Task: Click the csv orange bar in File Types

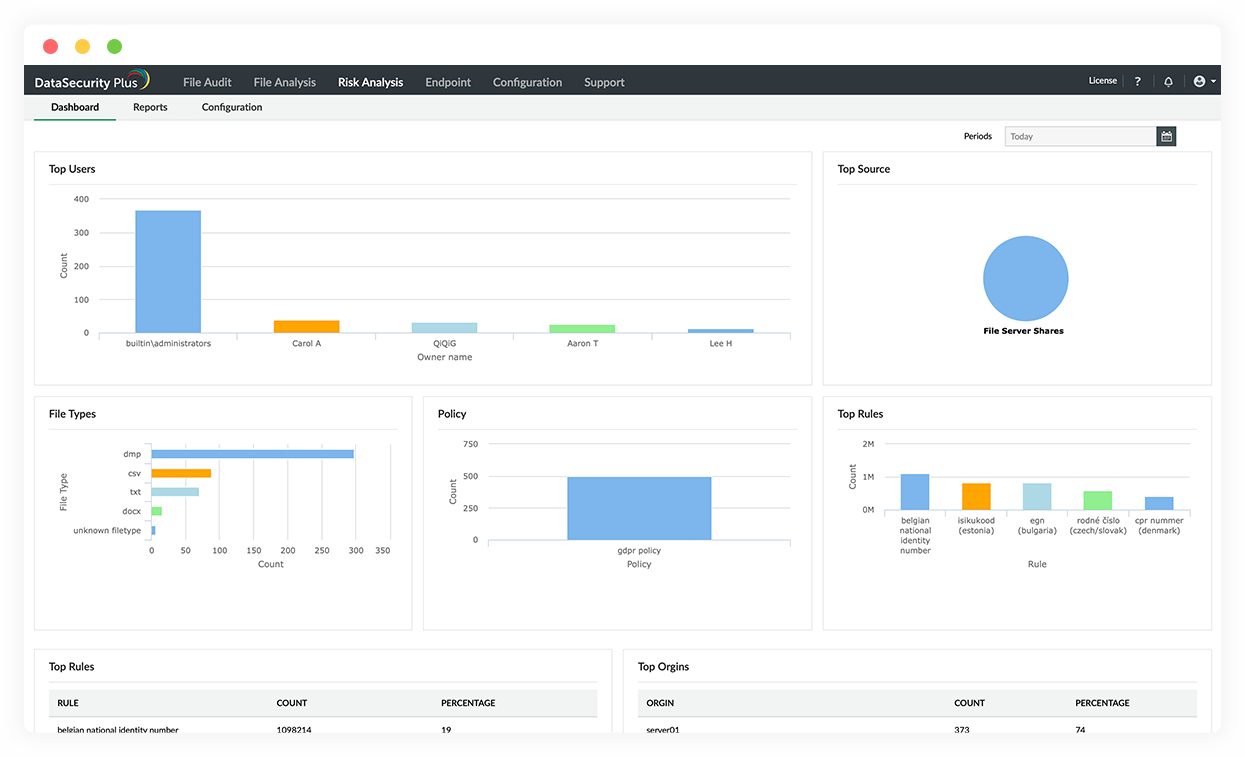Action: tap(181, 473)
